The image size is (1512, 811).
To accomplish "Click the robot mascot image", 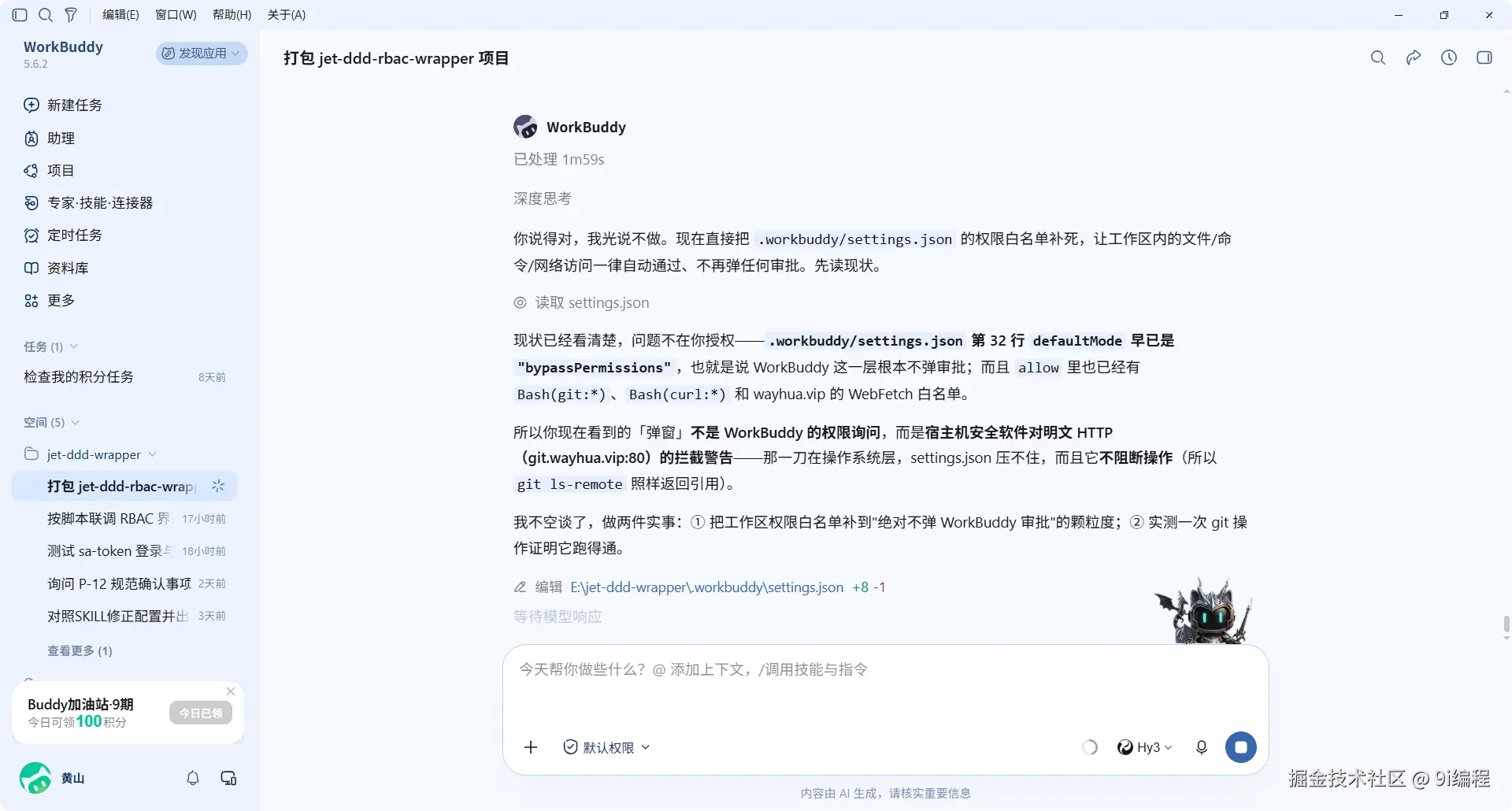I will tap(1203, 611).
